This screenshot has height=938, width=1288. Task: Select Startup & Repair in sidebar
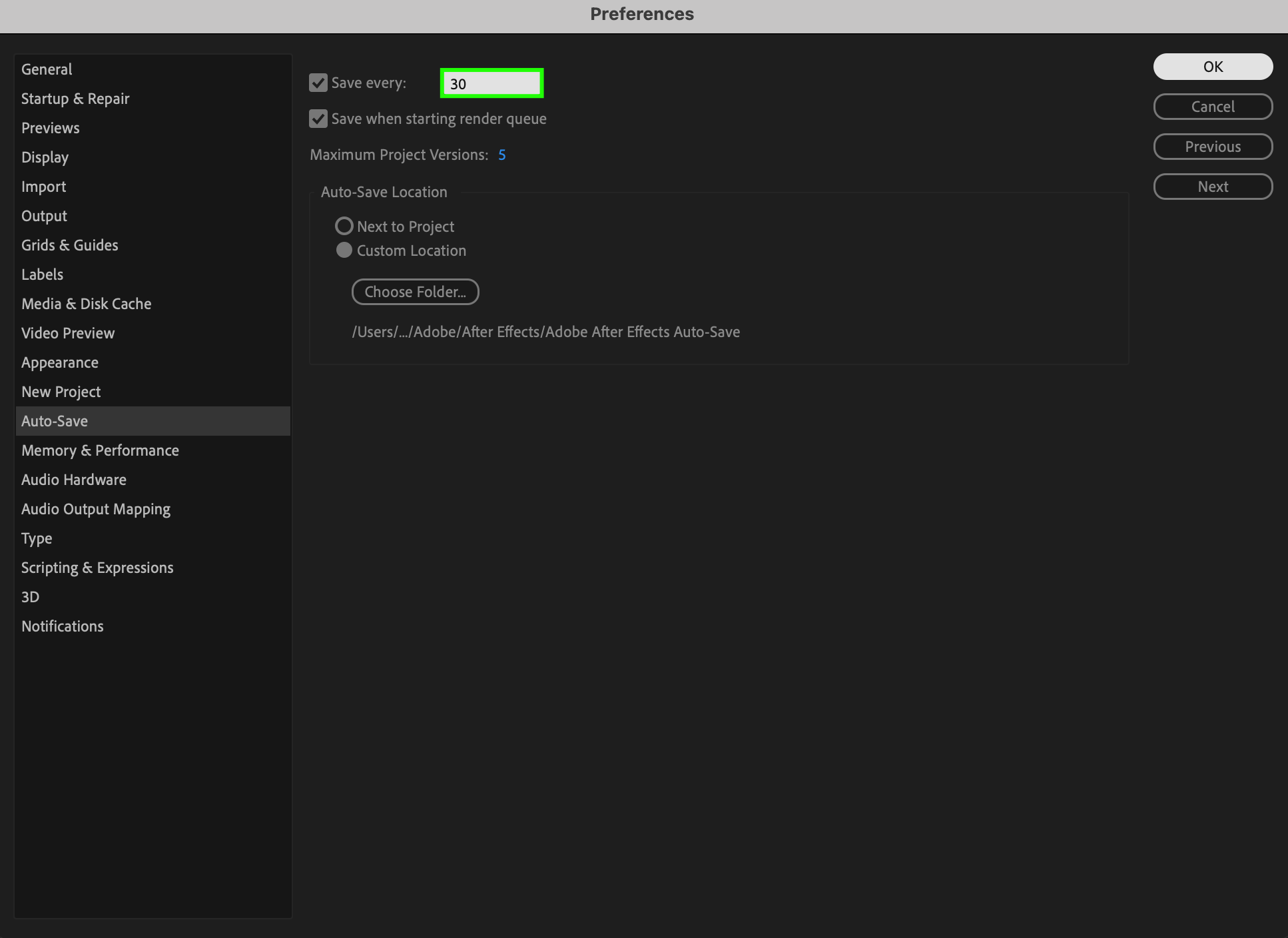pos(75,99)
